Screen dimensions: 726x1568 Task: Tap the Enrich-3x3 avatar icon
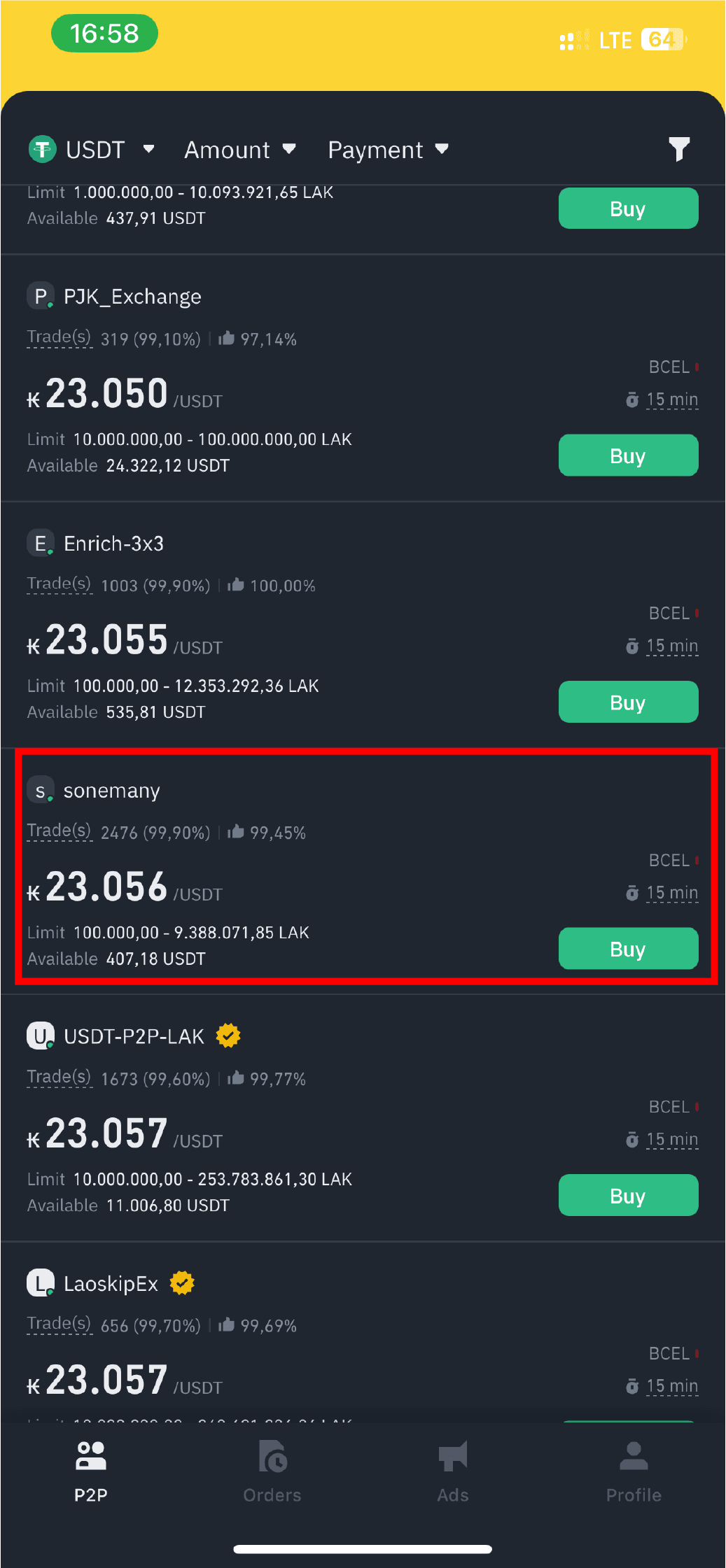pos(40,544)
